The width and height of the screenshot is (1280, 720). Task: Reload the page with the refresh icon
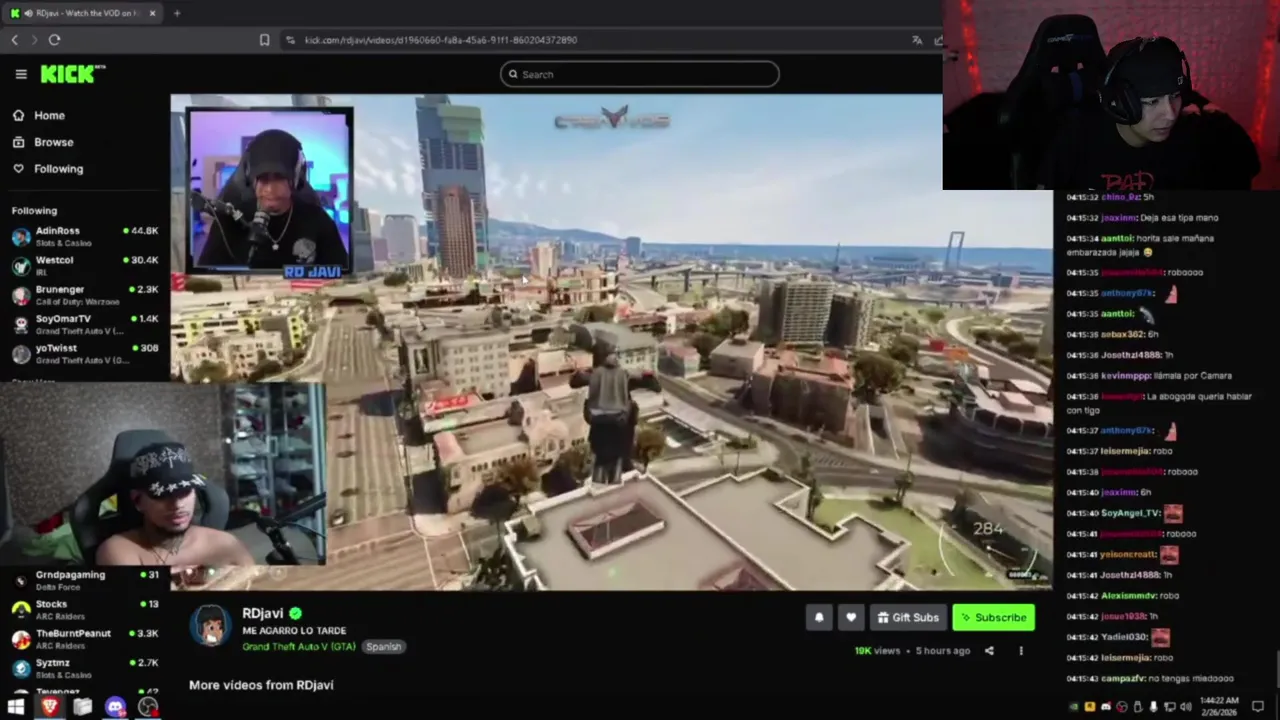click(54, 40)
